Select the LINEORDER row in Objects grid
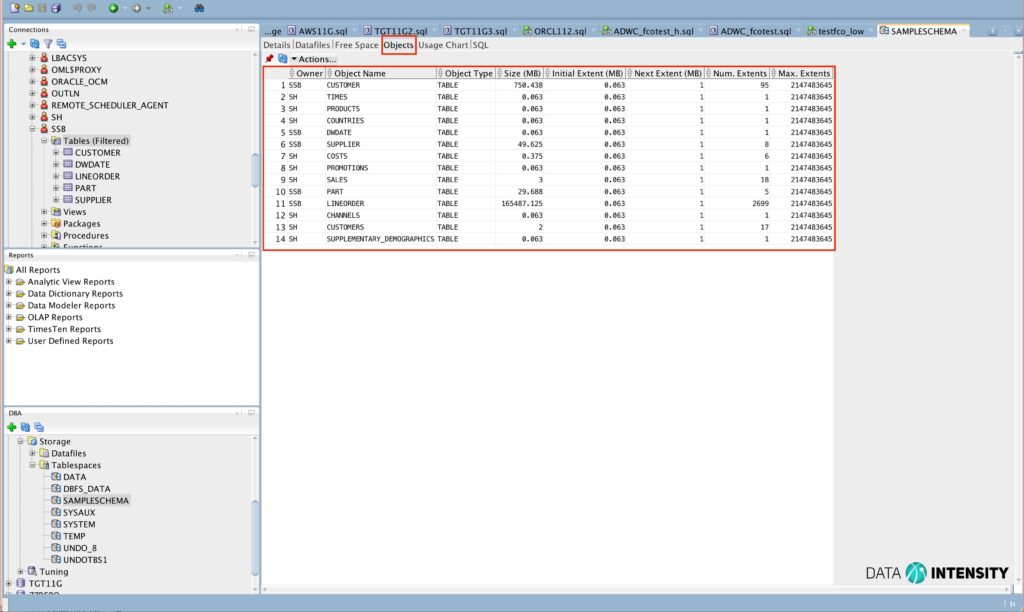This screenshot has width=1024, height=612. pos(348,203)
